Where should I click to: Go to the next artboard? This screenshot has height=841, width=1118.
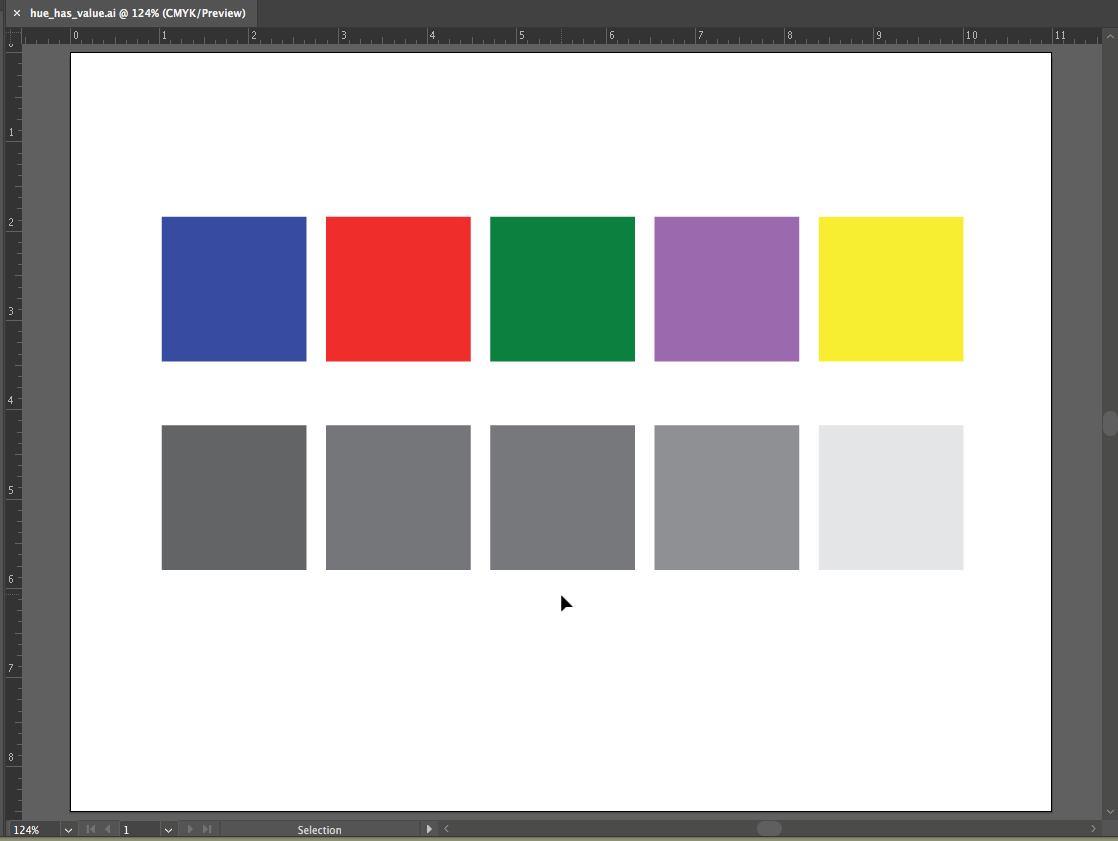(190, 829)
